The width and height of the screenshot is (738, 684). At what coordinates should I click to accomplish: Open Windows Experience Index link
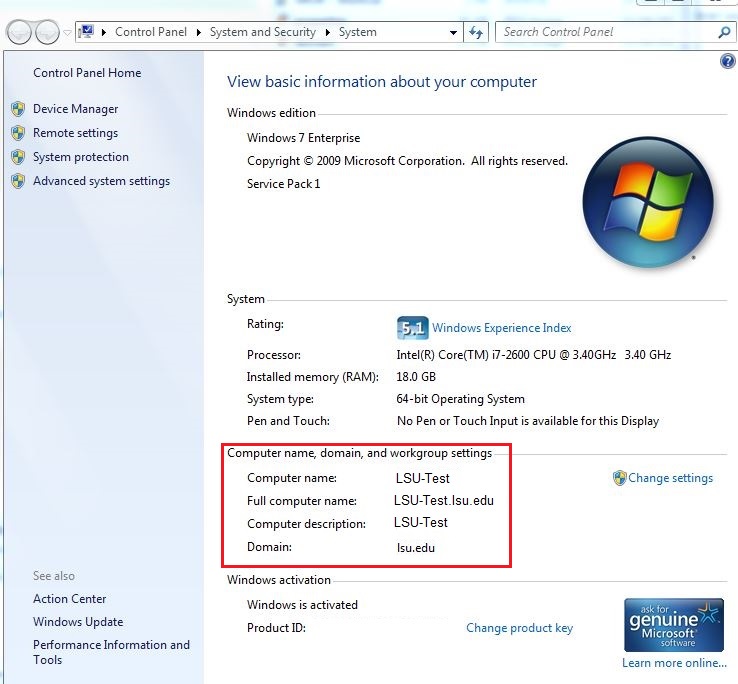point(502,328)
